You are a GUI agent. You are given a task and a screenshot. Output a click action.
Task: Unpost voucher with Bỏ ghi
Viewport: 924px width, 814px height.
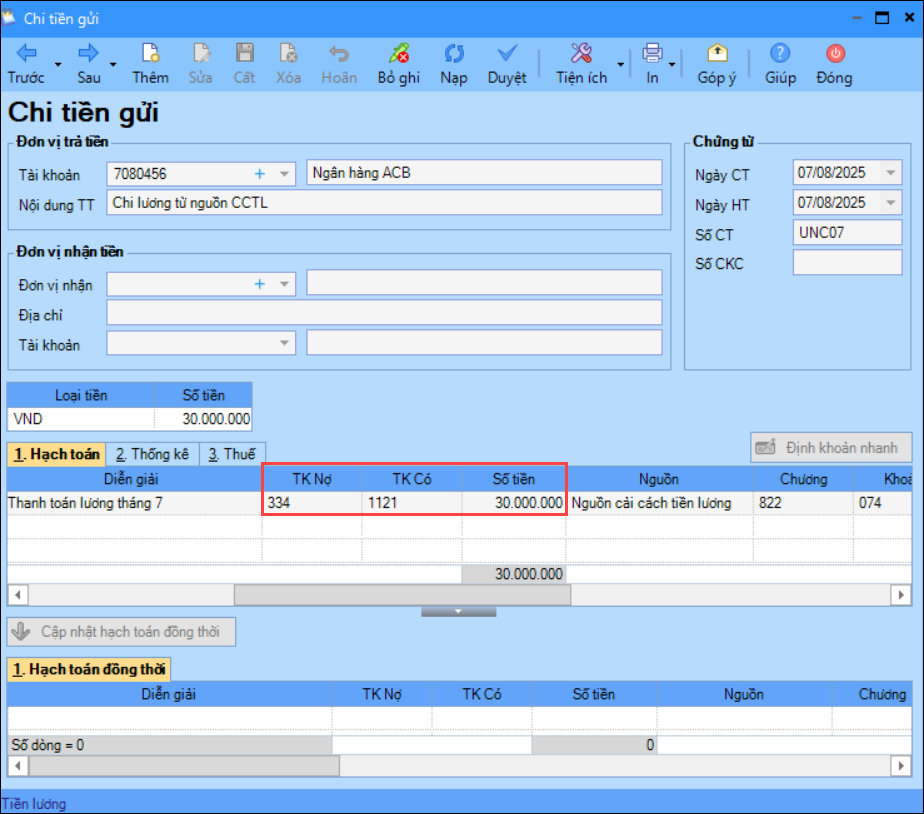399,64
